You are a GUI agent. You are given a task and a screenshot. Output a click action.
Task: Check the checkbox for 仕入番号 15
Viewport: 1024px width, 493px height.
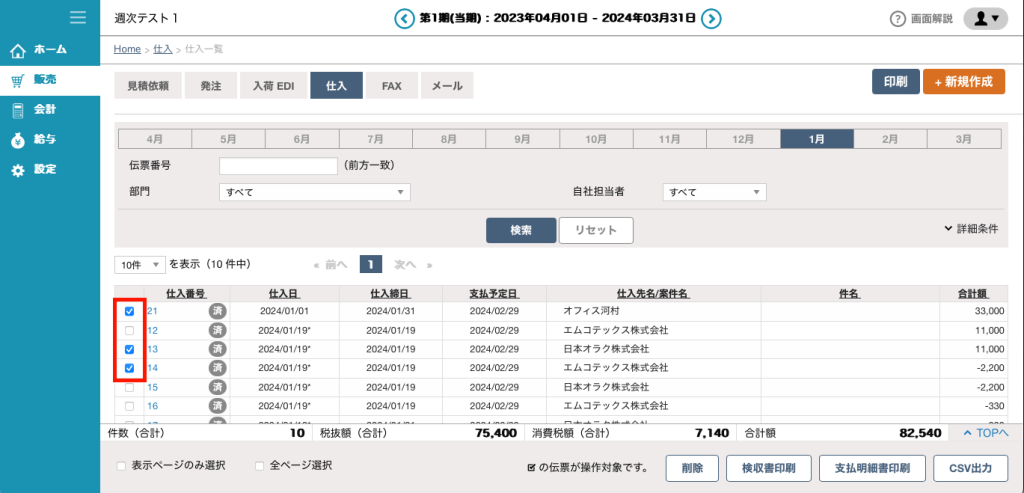click(x=129, y=387)
